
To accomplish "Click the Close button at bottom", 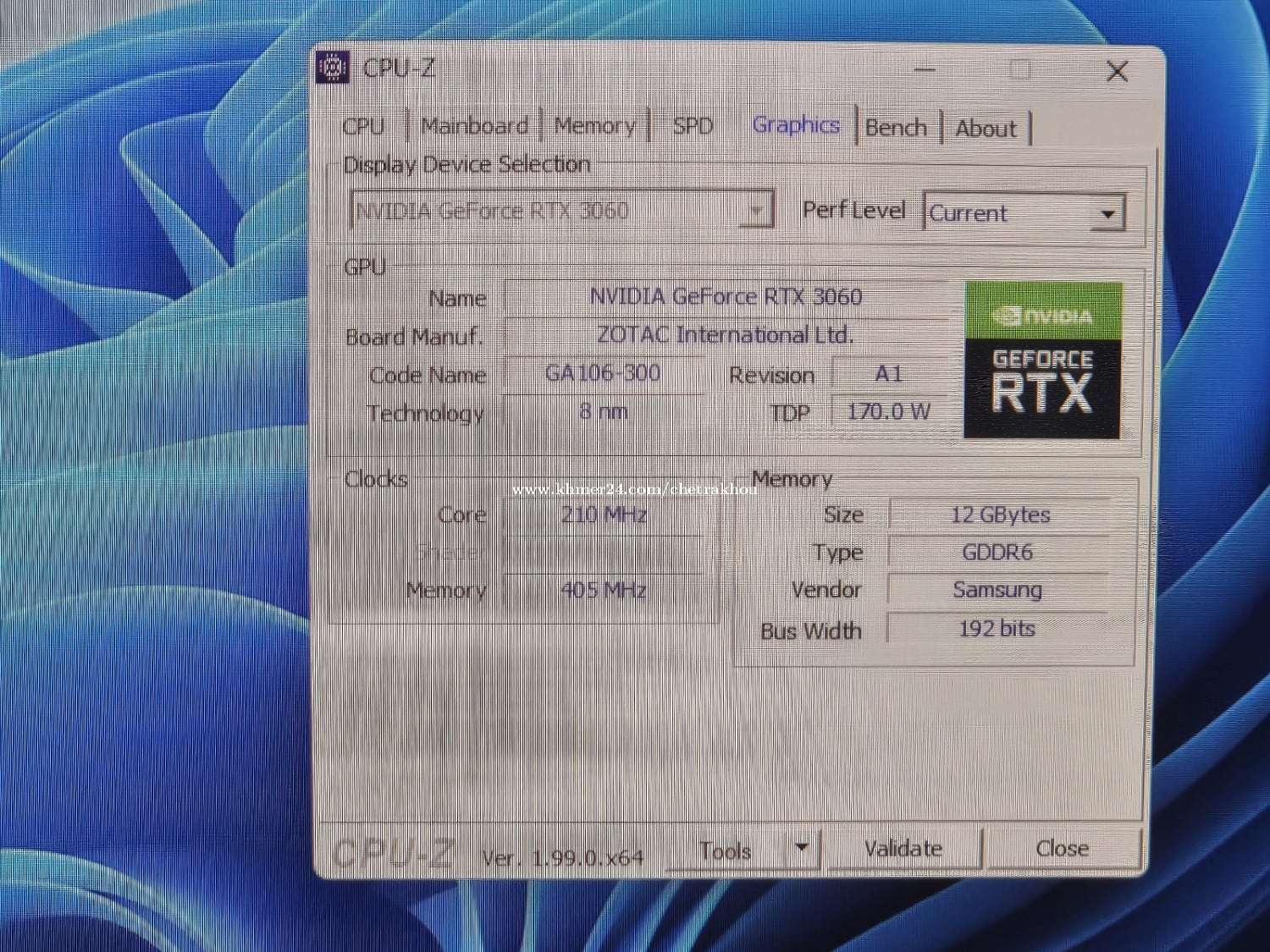I will 1063,848.
